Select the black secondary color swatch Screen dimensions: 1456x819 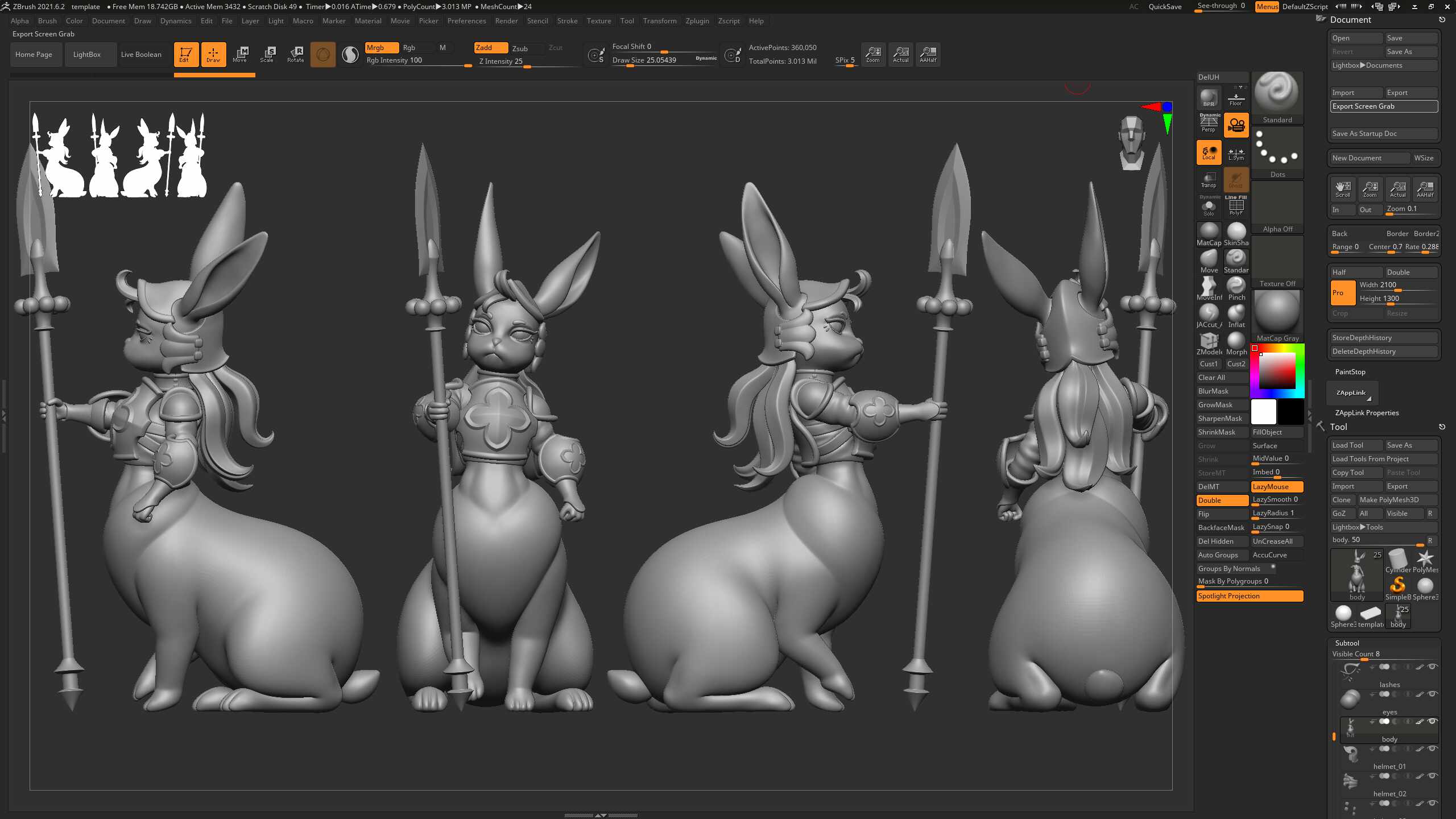[1290, 412]
